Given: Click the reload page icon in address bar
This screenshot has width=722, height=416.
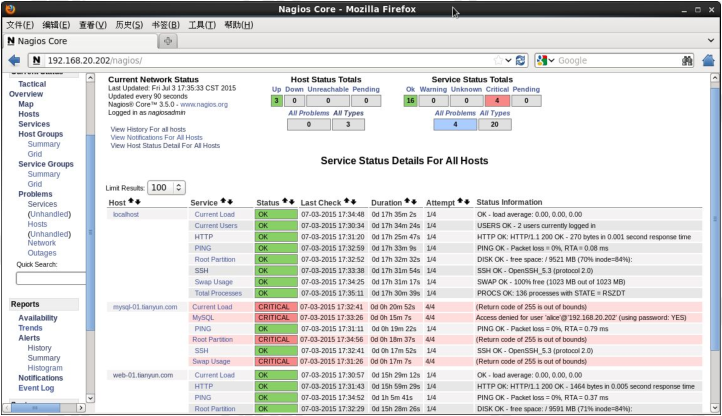Looking at the screenshot, I should [x=520, y=60].
